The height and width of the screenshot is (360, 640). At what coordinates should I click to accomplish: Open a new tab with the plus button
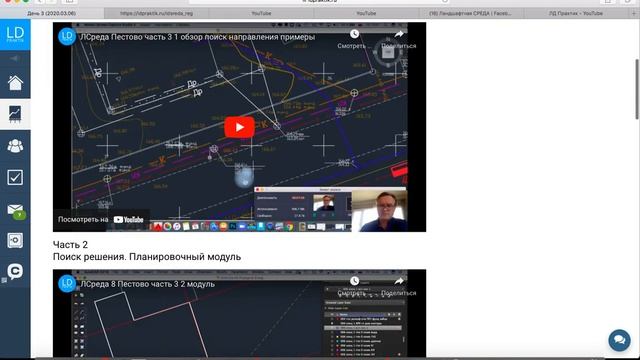click(x=634, y=13)
